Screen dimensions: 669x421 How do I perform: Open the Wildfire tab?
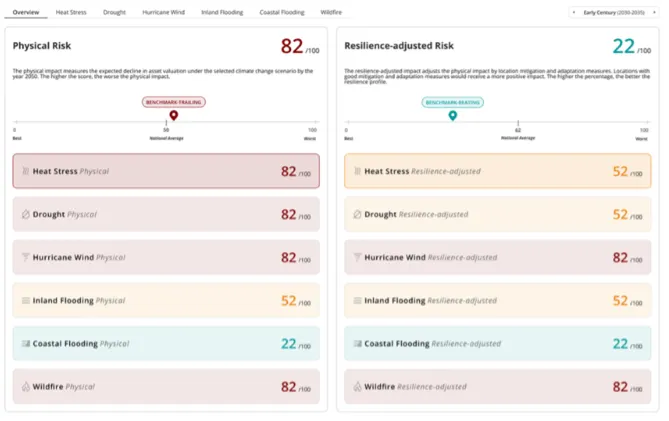[x=331, y=12]
